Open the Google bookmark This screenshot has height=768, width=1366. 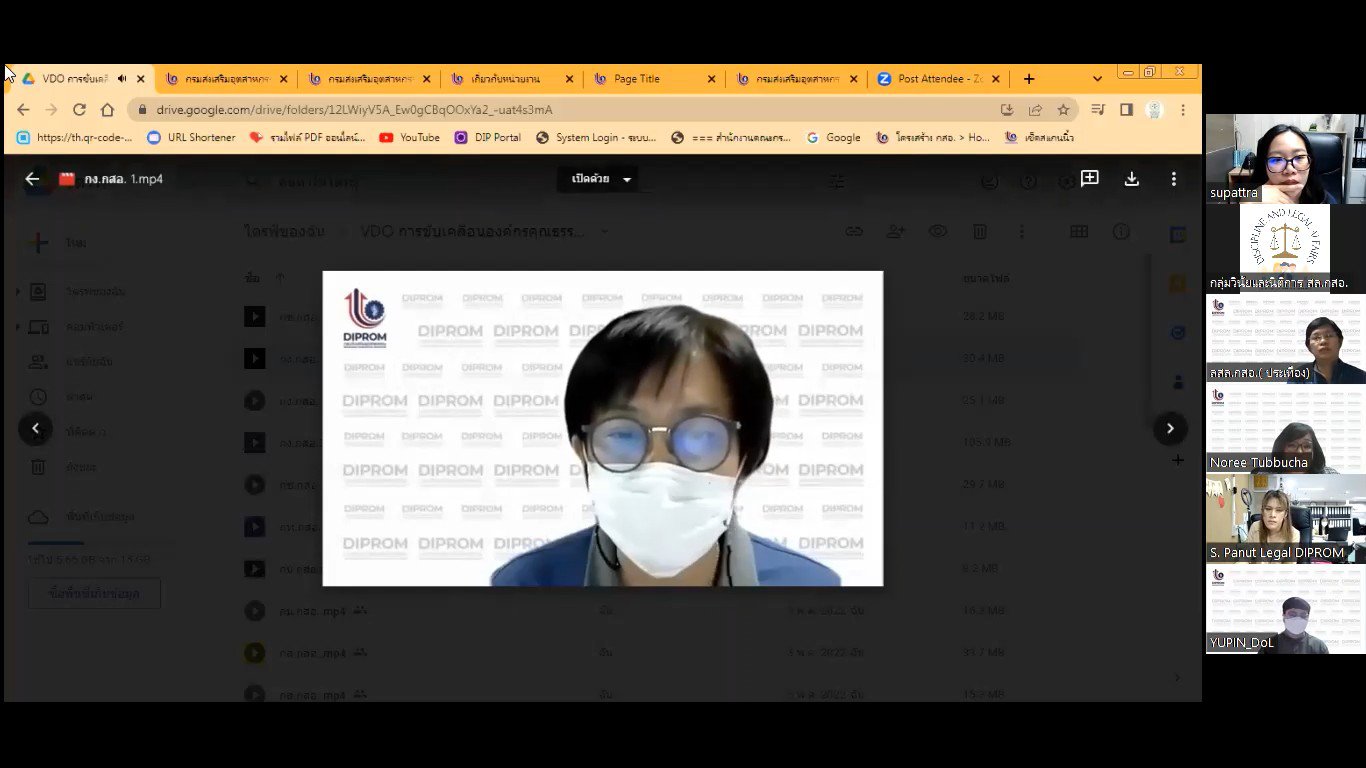click(833, 138)
